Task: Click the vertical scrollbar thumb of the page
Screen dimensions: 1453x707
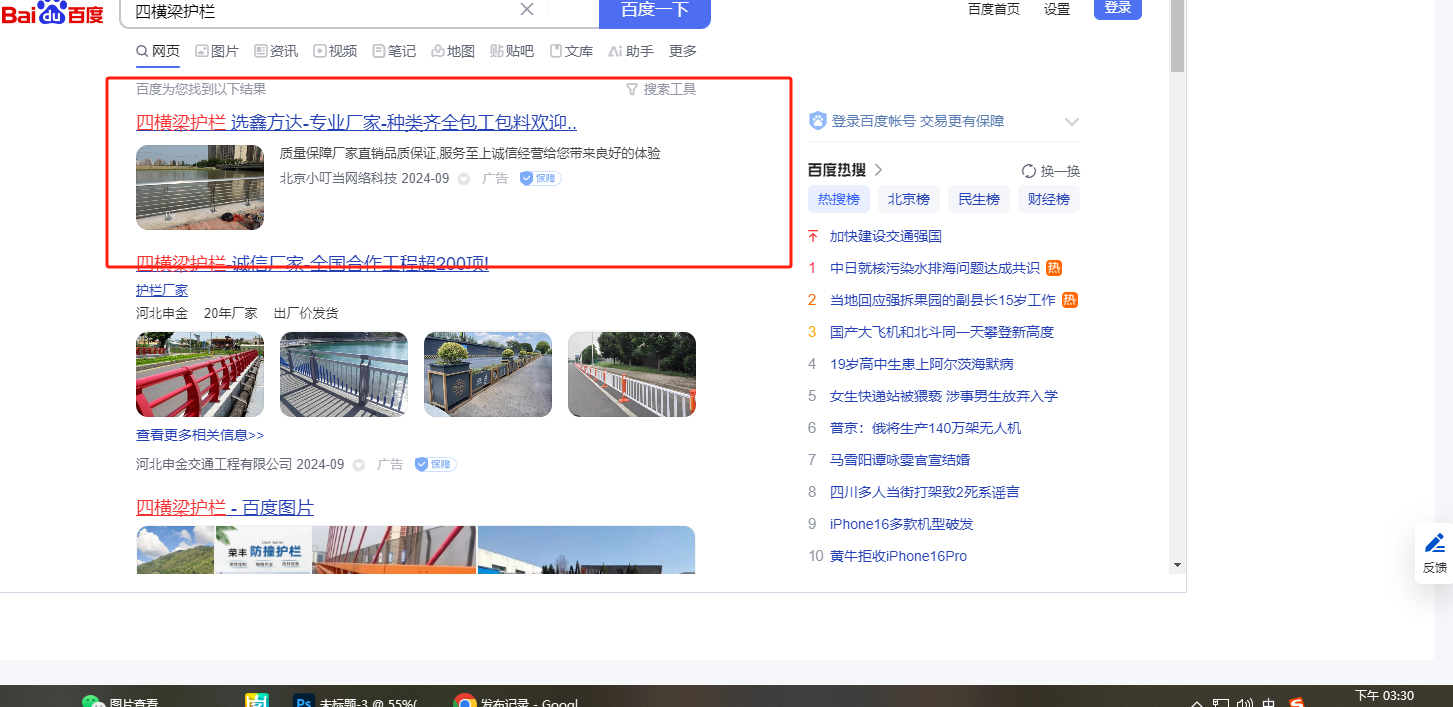Action: coord(1178,36)
